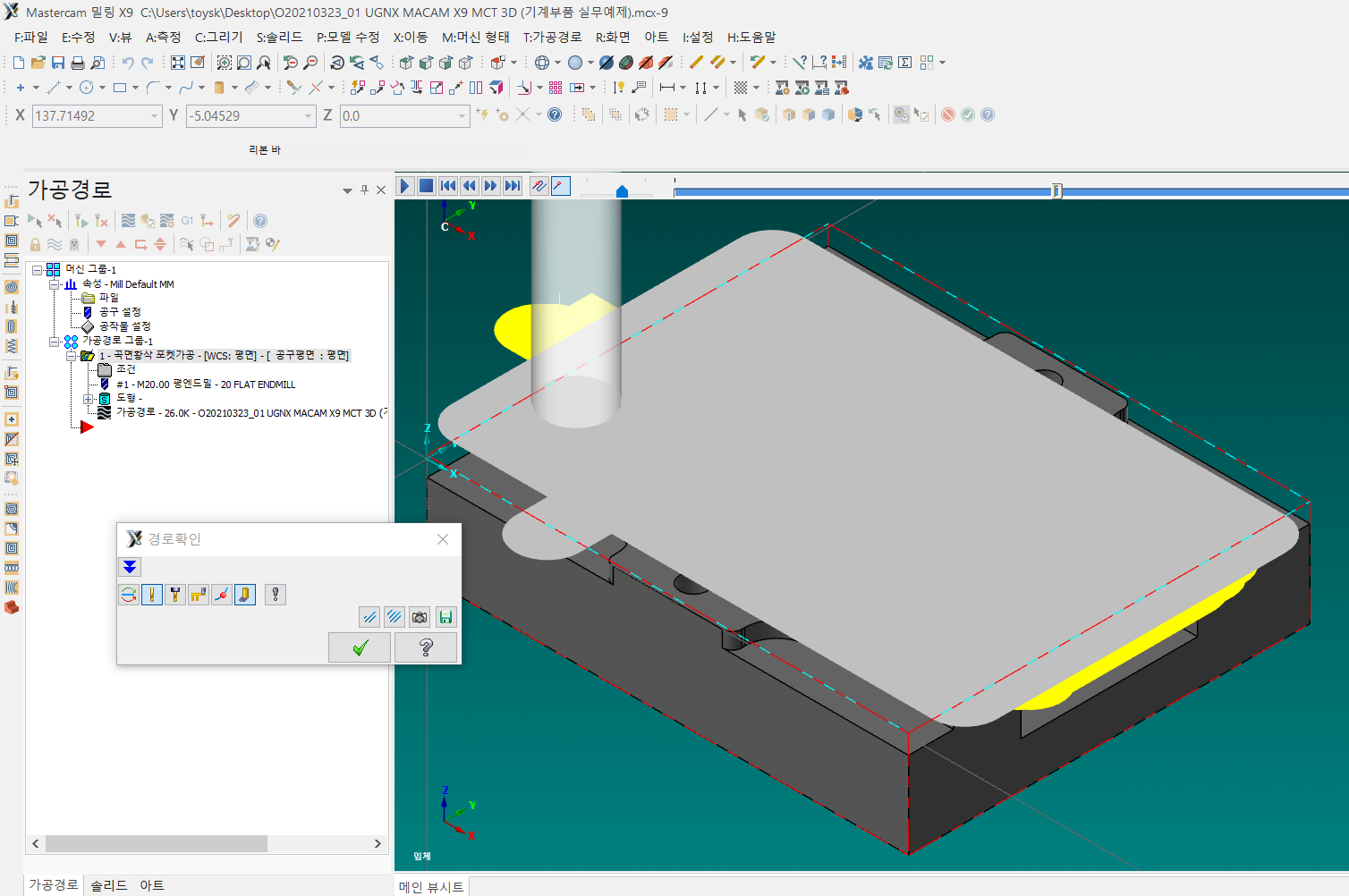Move insert arrow up with red triangle

click(121, 244)
